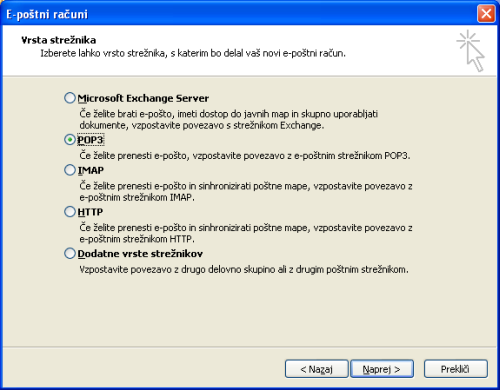Select the POP3 radio button circle
This screenshot has width=500, height=390.
pos(70,140)
